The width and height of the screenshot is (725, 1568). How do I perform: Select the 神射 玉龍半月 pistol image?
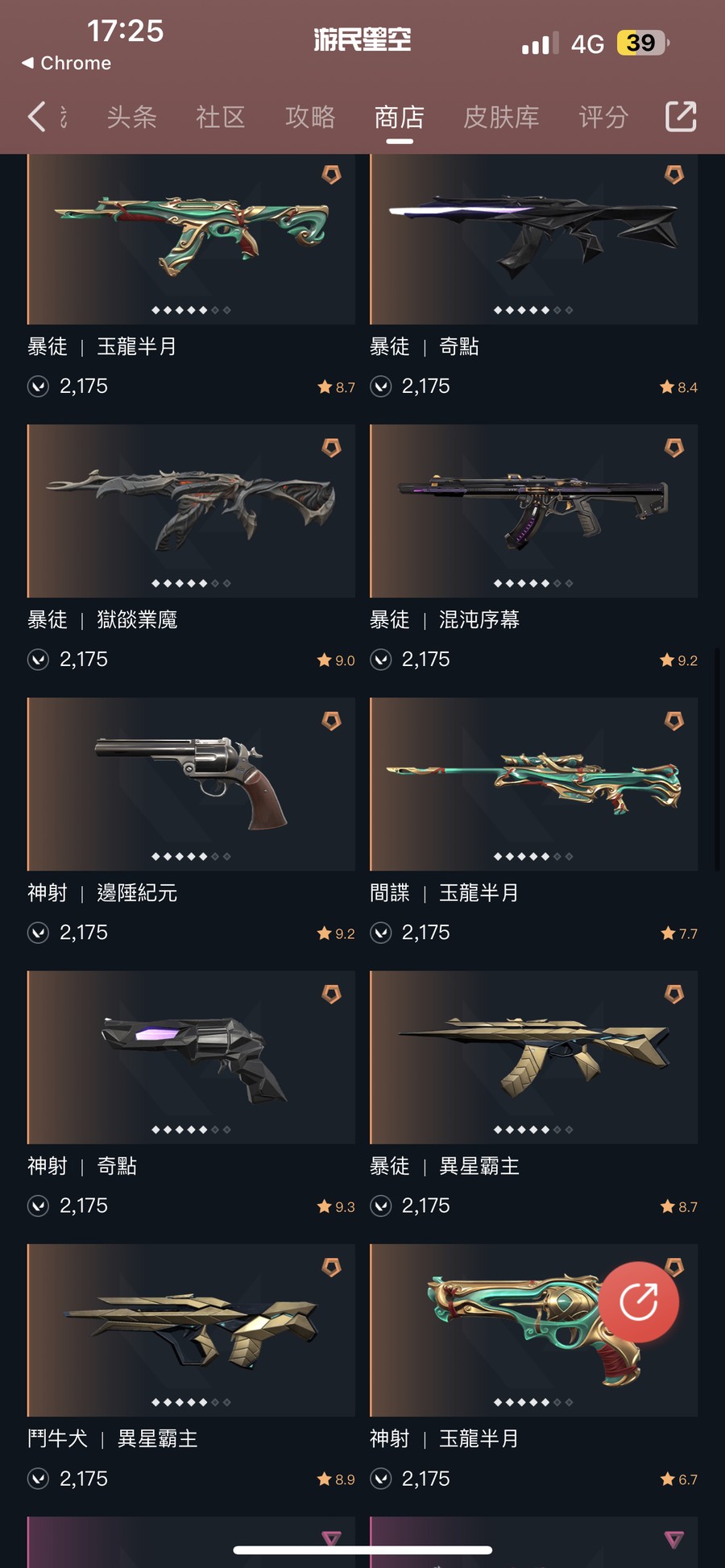pos(533,1330)
